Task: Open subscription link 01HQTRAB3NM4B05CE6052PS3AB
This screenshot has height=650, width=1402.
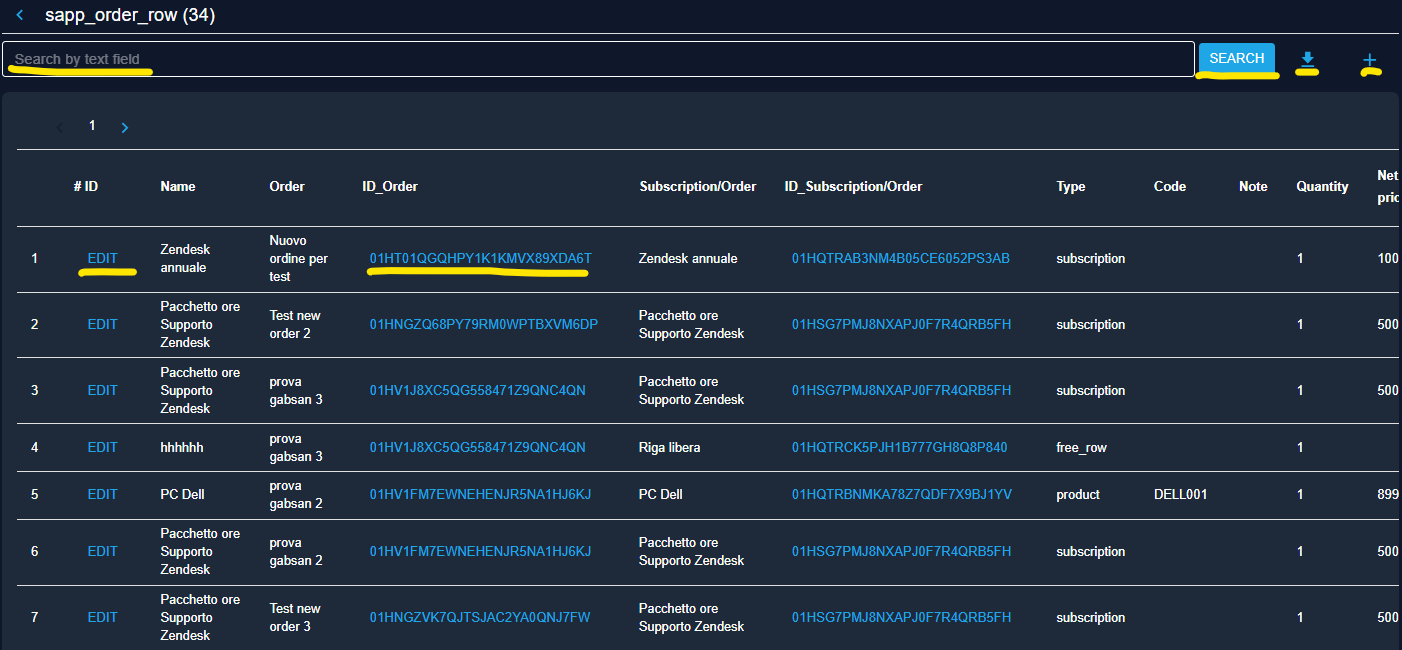Action: coord(901,259)
